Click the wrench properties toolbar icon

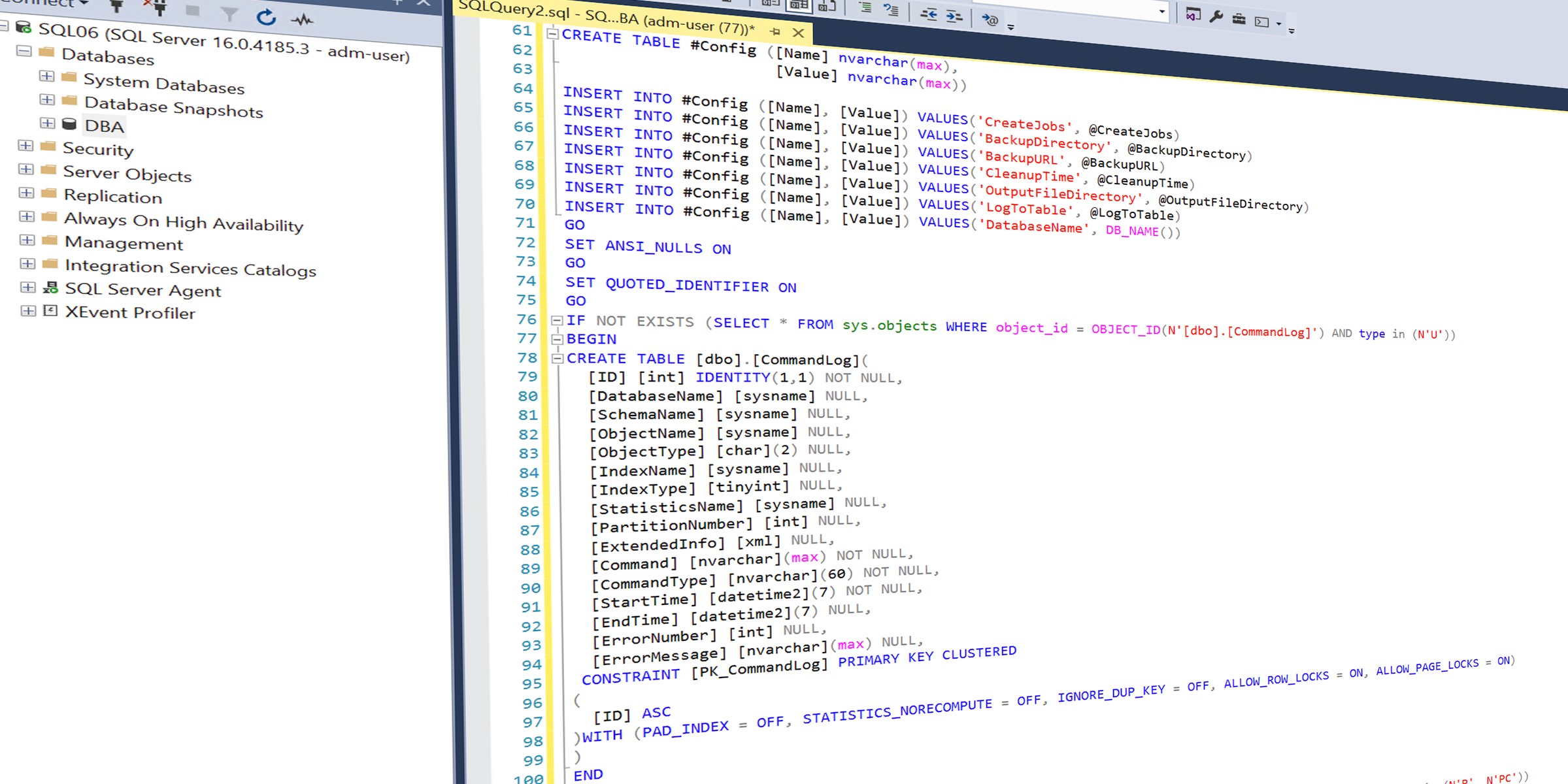[x=1216, y=18]
